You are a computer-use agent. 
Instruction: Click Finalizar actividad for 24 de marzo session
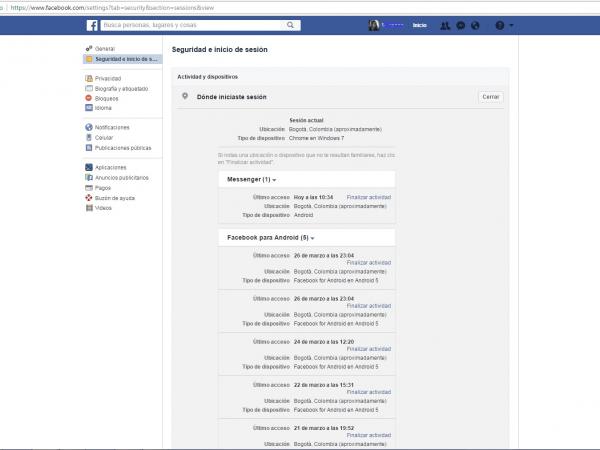tap(369, 349)
